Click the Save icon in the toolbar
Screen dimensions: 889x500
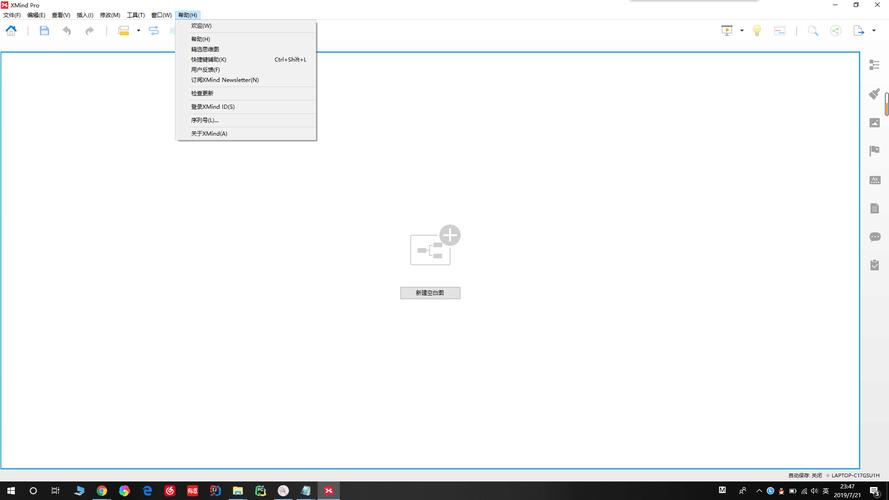click(x=44, y=31)
